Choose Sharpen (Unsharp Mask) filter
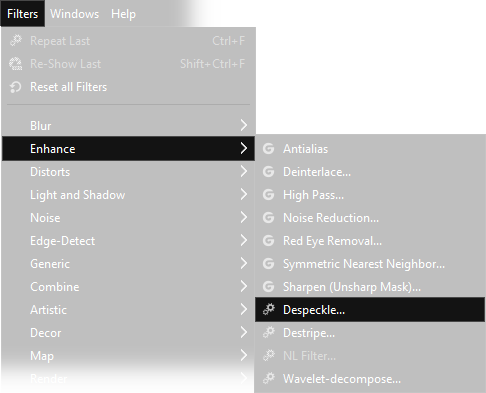The height and width of the screenshot is (393, 486). click(370, 287)
